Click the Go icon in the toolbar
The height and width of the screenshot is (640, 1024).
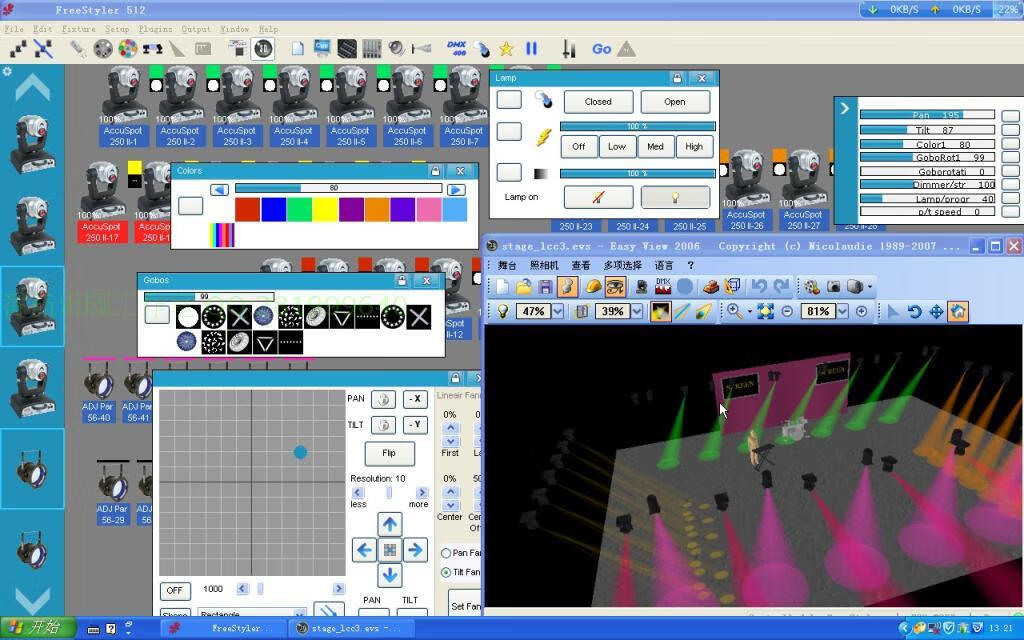tap(601, 48)
